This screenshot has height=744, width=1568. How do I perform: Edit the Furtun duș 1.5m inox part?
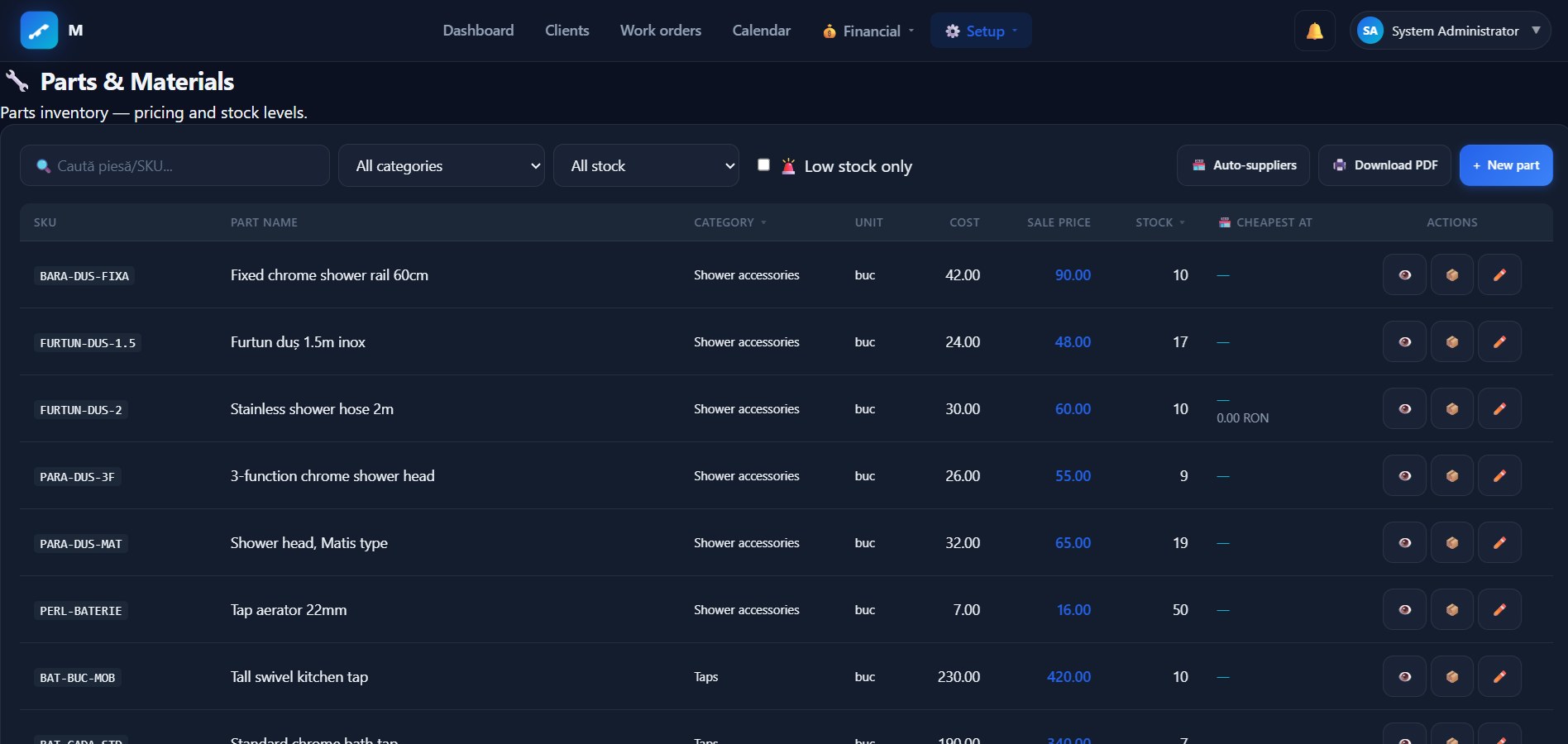pos(1499,341)
